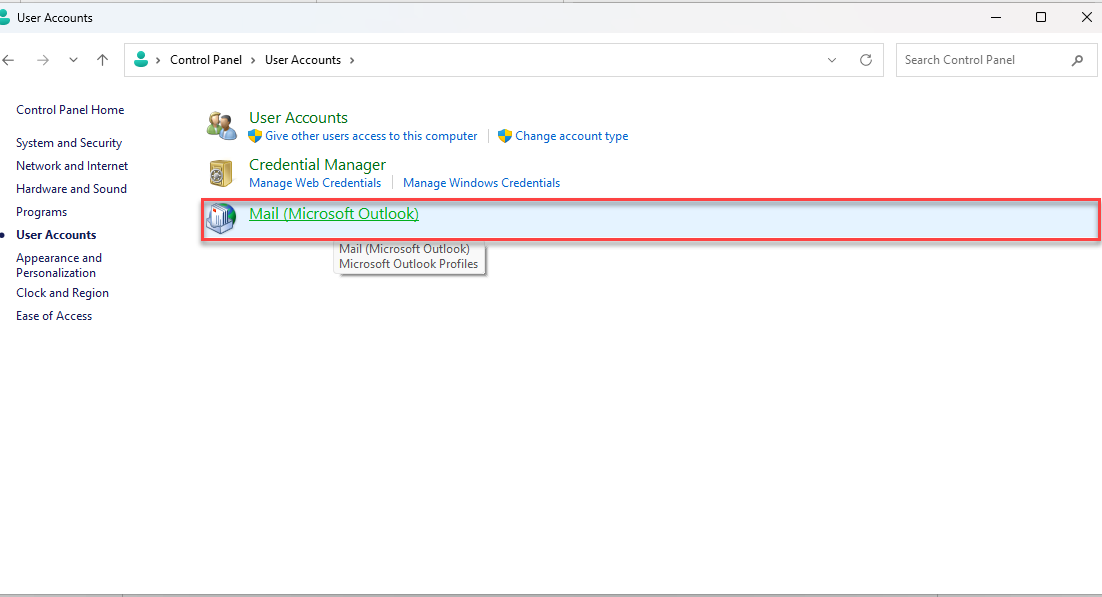Expand the chevron after Control Panel breadcrumb
Viewport: 1102px width, 597px height.
[x=254, y=60]
